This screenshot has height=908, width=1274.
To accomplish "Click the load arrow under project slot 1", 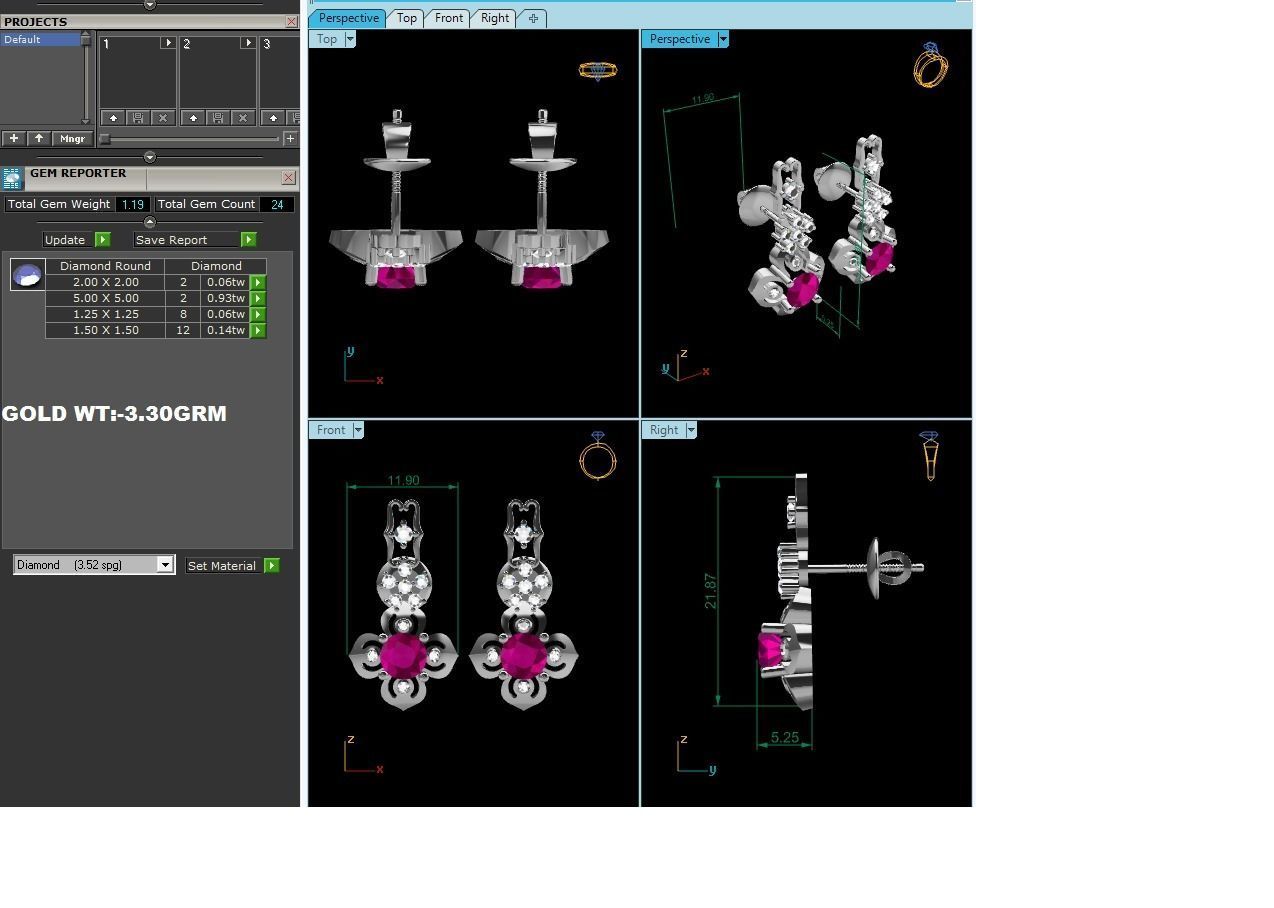I will [113, 118].
